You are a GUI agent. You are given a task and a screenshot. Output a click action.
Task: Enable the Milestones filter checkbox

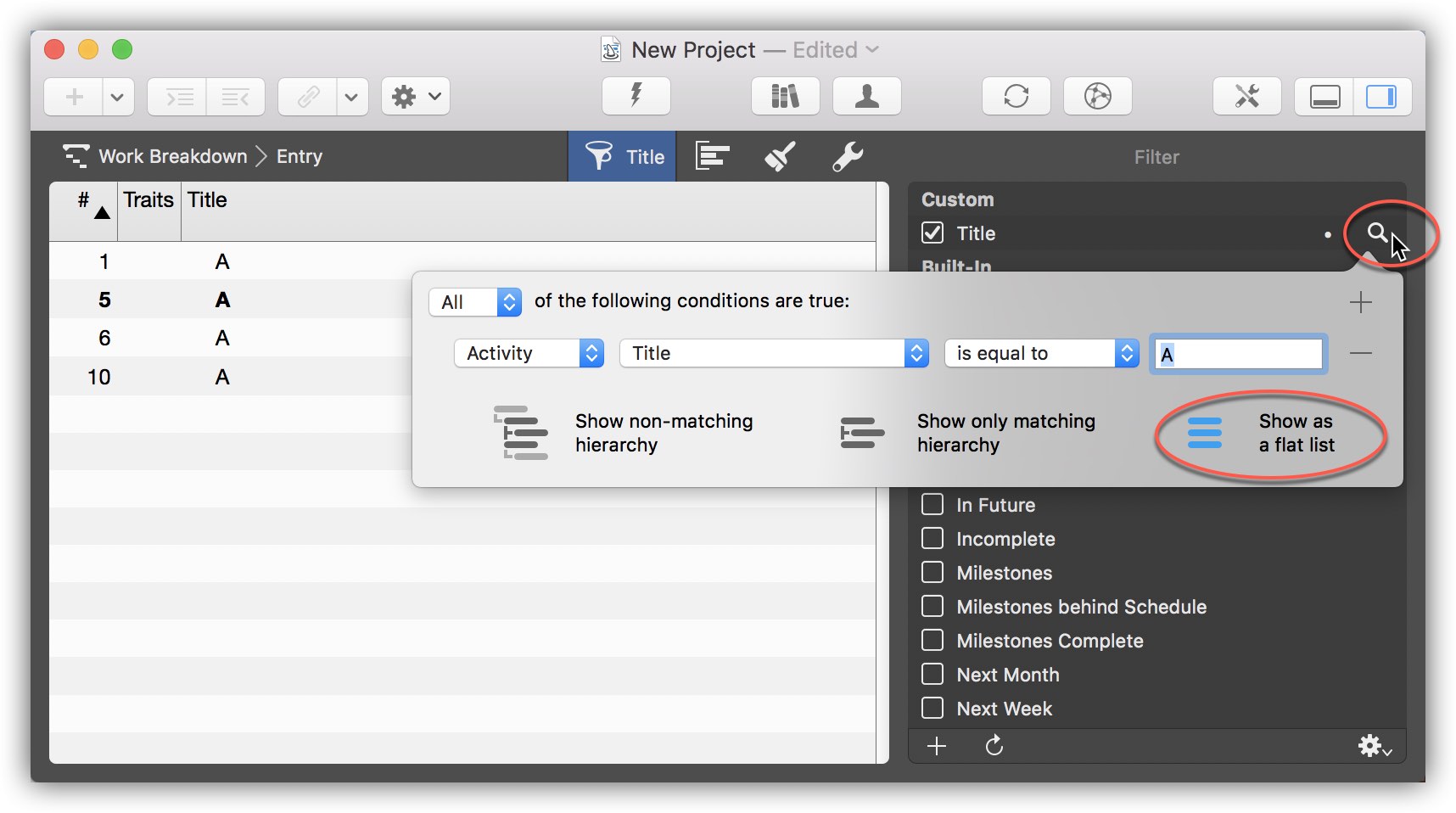[932, 572]
